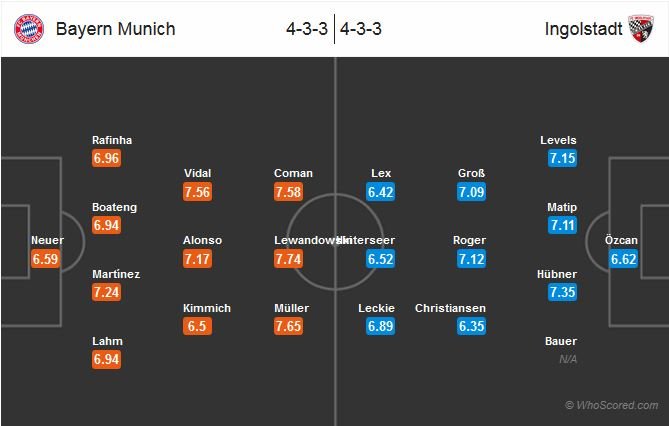Open the Bayern Munich team name link
Screen dimensions: 669x426
pos(115,28)
